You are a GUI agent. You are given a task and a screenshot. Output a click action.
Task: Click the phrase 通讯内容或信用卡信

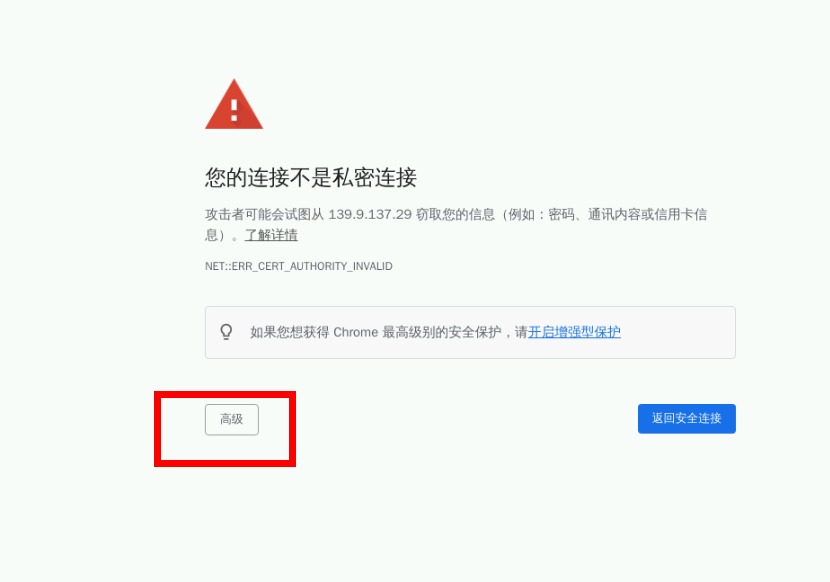647,214
